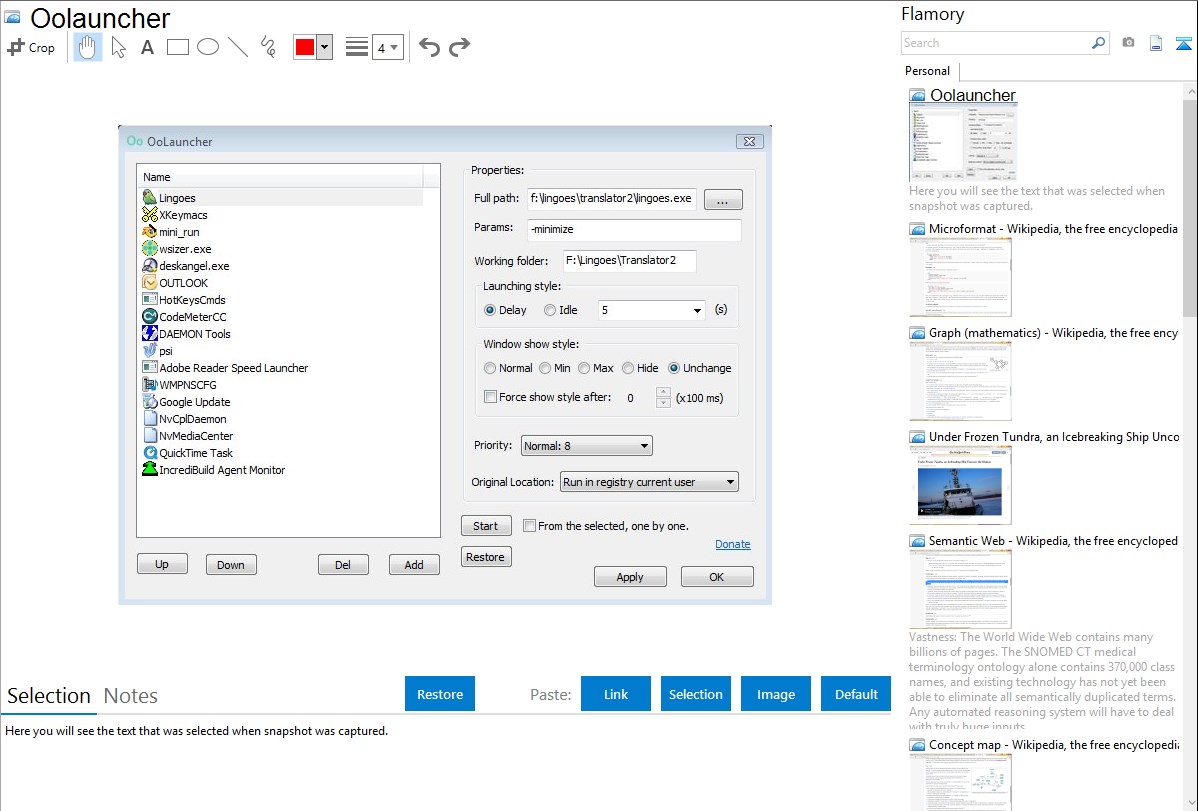Choose the arrow pointer tool
1198x811 pixels.
(x=118, y=47)
